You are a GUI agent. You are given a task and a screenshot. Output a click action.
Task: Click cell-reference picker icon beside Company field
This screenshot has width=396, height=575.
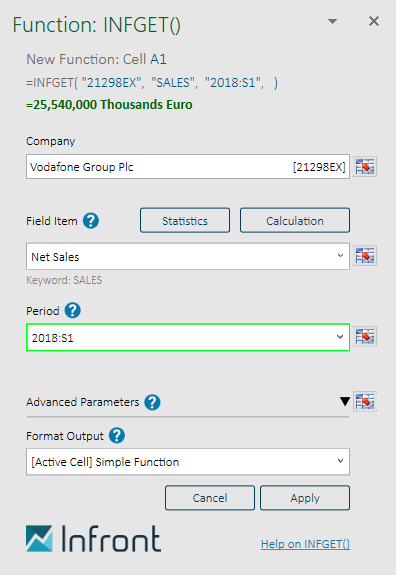pos(365,167)
